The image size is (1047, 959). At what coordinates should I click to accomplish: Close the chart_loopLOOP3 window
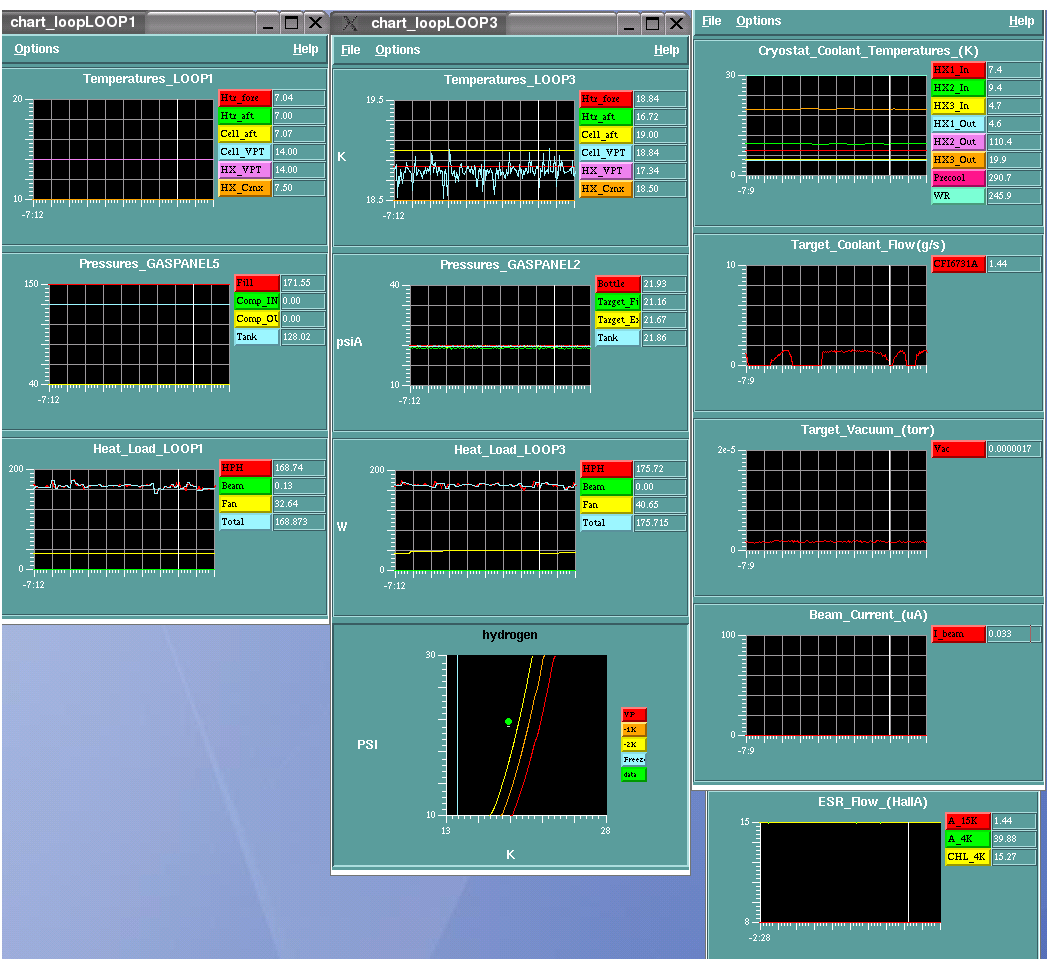pyautogui.click(x=676, y=23)
